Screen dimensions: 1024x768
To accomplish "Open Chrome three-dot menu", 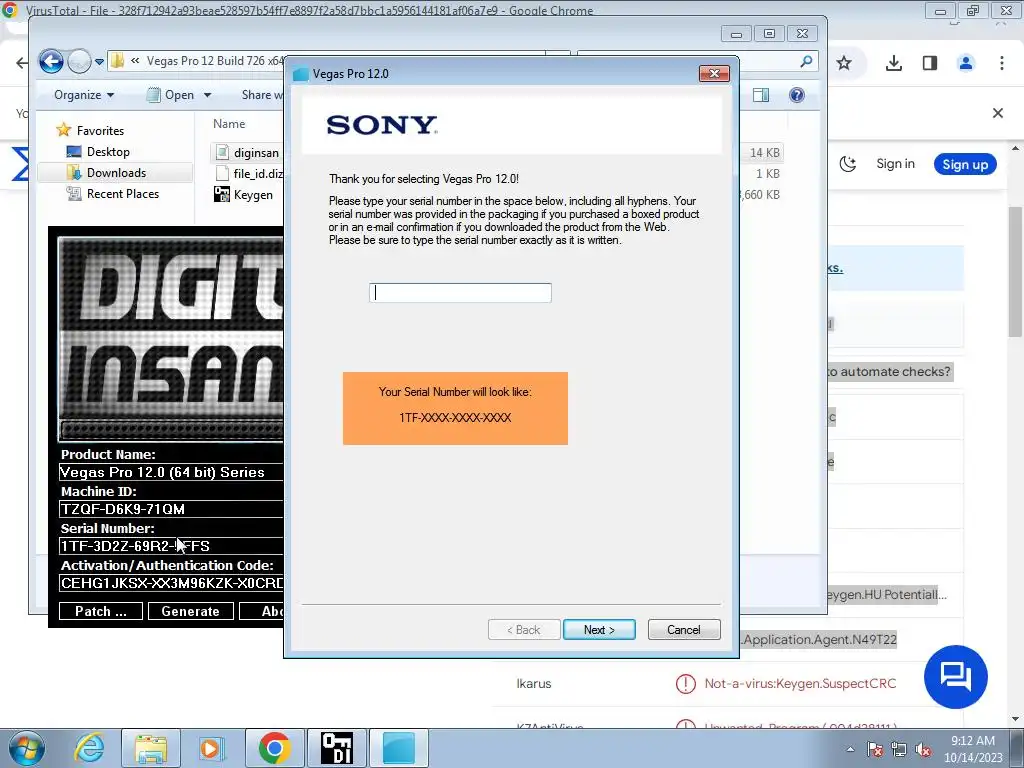I will click(1002, 63).
